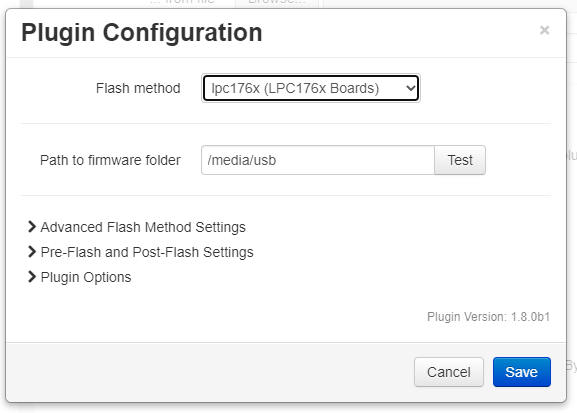This screenshot has width=577, height=413.
Task: Click chevron beside Pre-Flash and Post-Flash Settings
Action: [32, 252]
